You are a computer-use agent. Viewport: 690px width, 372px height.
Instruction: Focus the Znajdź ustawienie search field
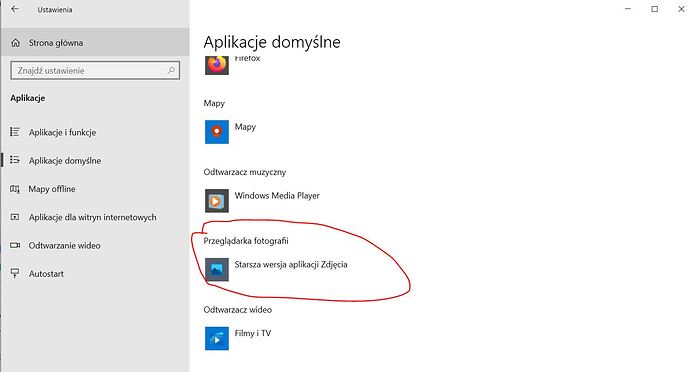[x=95, y=70]
